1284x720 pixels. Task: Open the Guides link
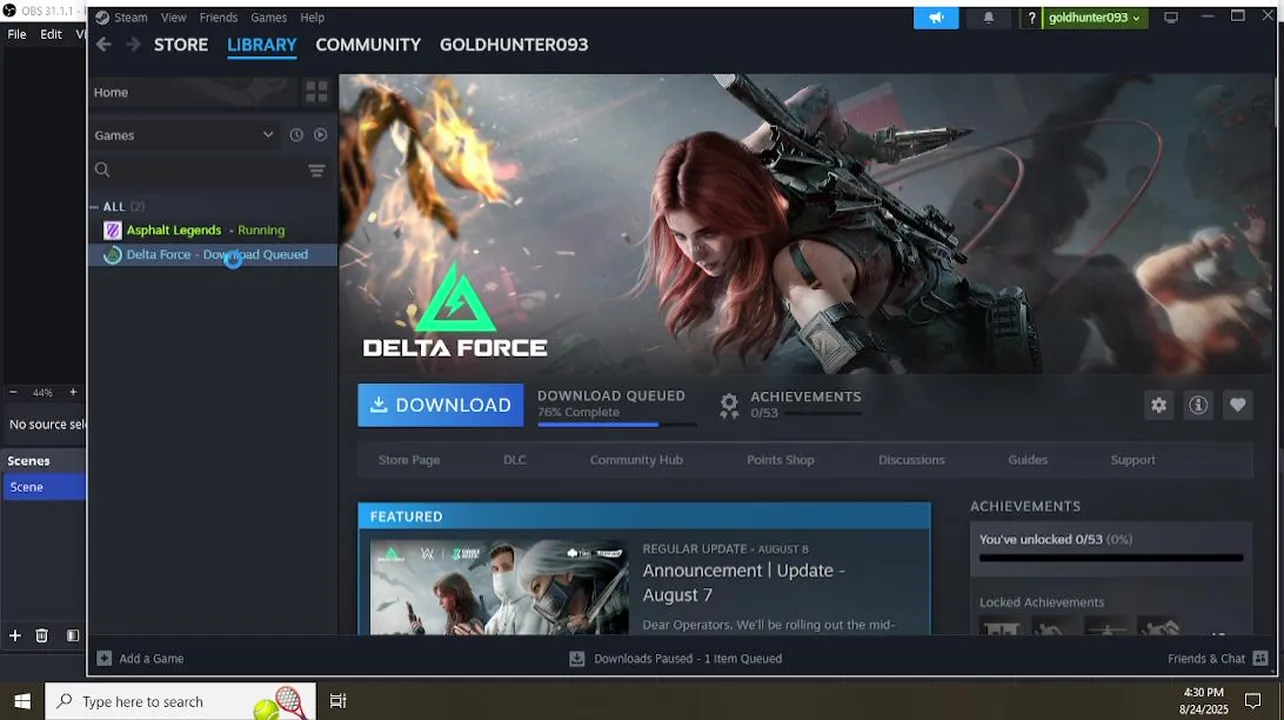pos(1028,460)
